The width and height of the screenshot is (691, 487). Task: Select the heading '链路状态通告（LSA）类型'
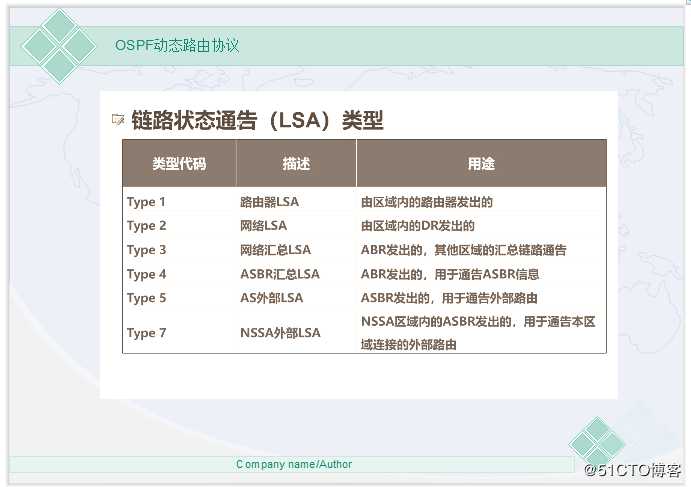tap(257, 120)
